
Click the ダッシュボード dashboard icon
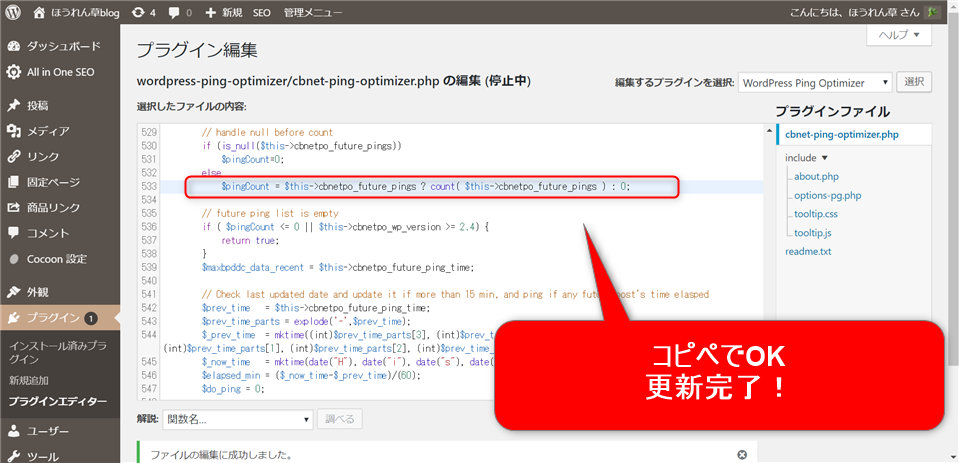pos(14,46)
